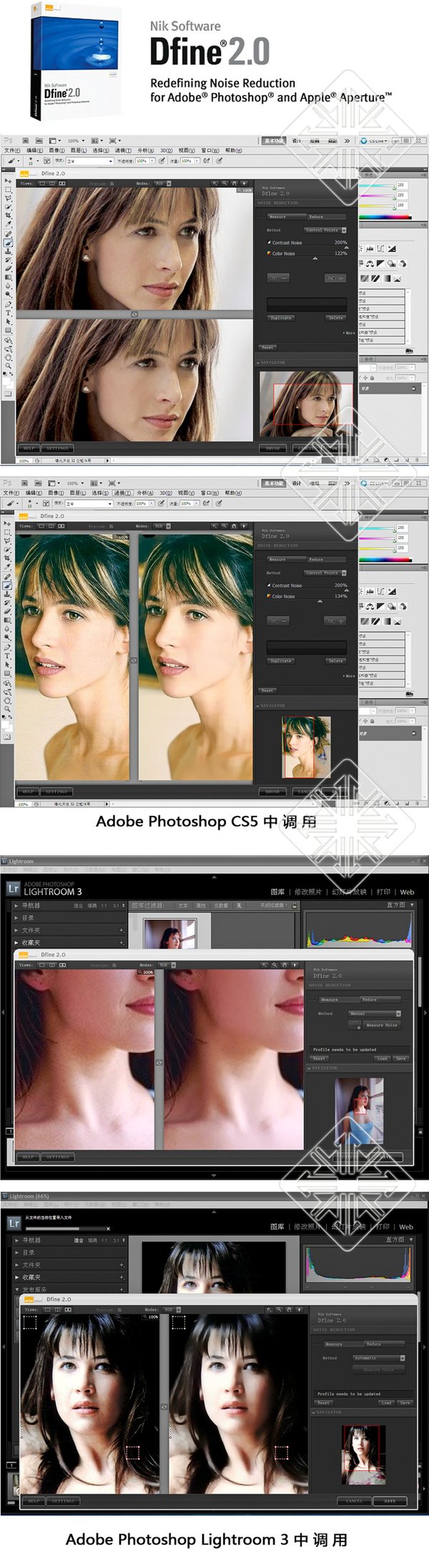This screenshot has width=429, height=1568.
Task: Select Type tool in topmost Photoshop toolbar
Action: click(x=8, y=313)
